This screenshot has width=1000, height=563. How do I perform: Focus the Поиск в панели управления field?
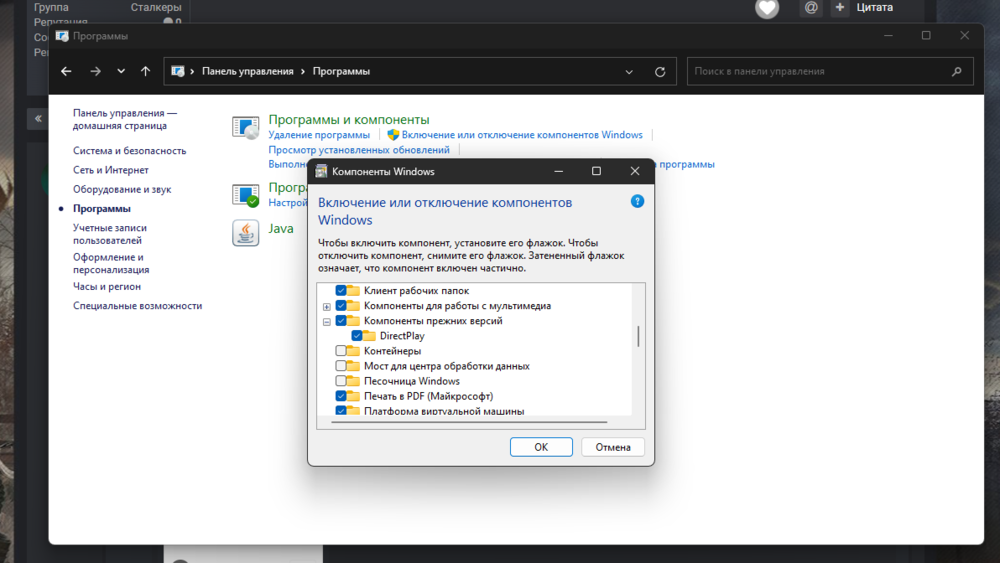coord(830,71)
